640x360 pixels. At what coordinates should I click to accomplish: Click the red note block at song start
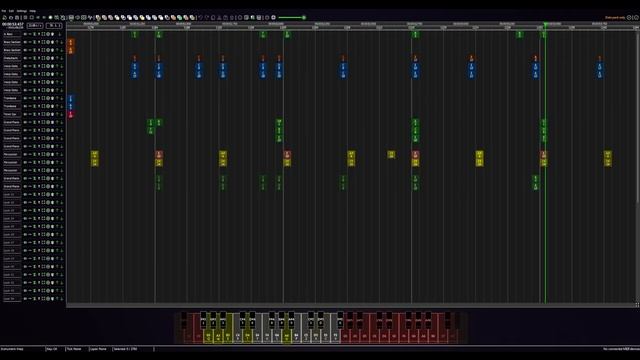pos(71,114)
